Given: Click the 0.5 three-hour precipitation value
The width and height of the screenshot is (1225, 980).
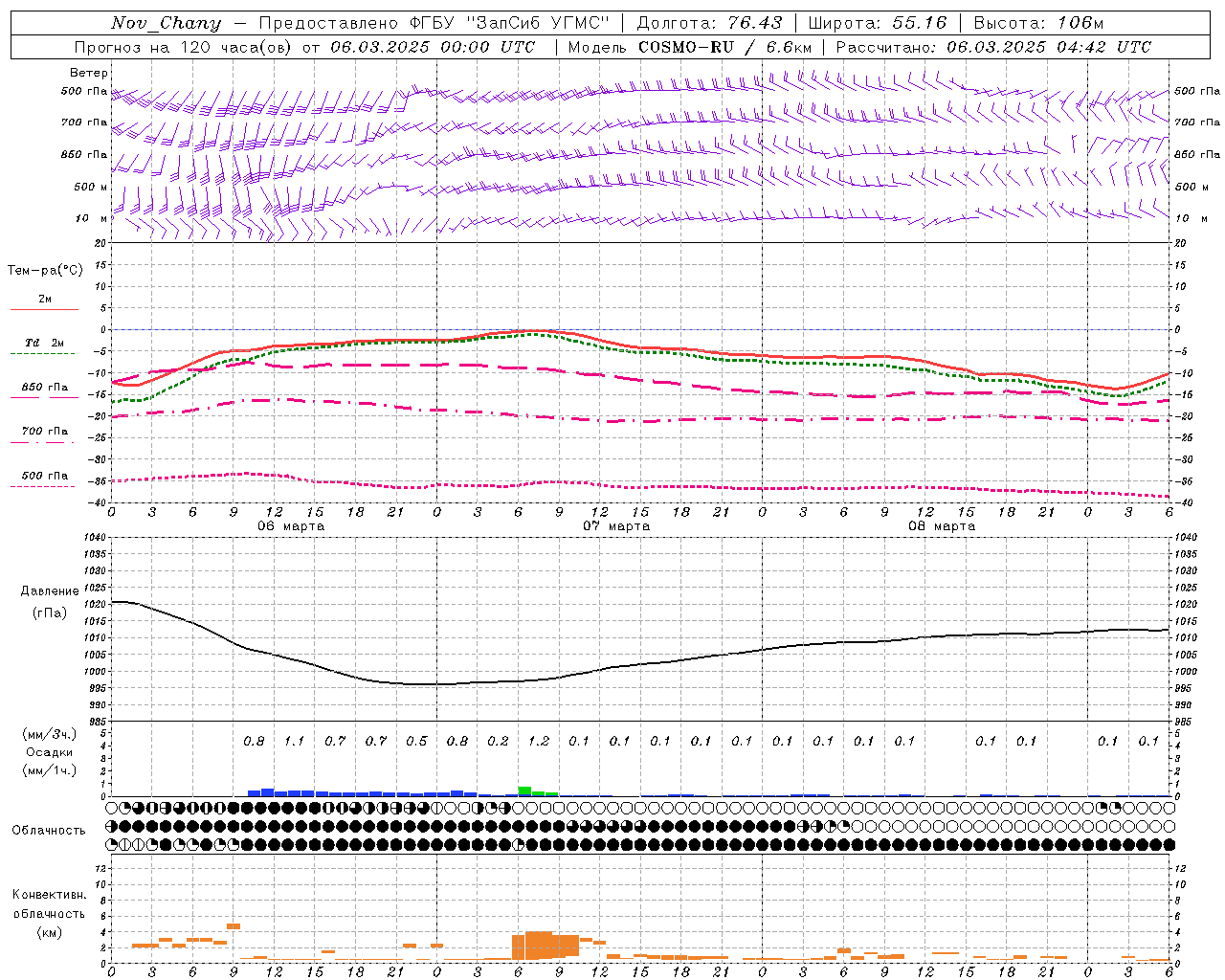Looking at the screenshot, I should (416, 741).
